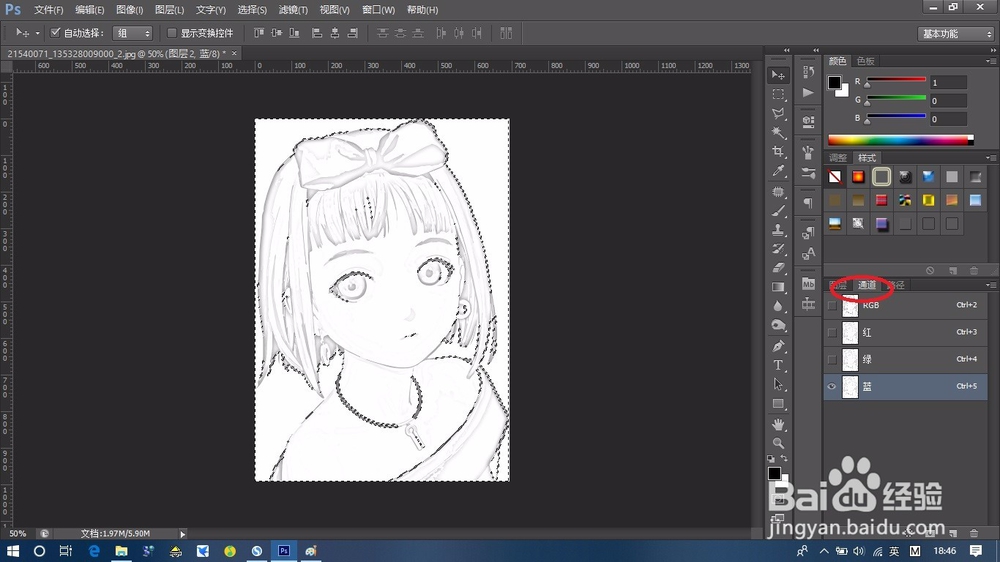The height and width of the screenshot is (562, 1000).
Task: Open the 图像(I) menu
Action: 129,10
